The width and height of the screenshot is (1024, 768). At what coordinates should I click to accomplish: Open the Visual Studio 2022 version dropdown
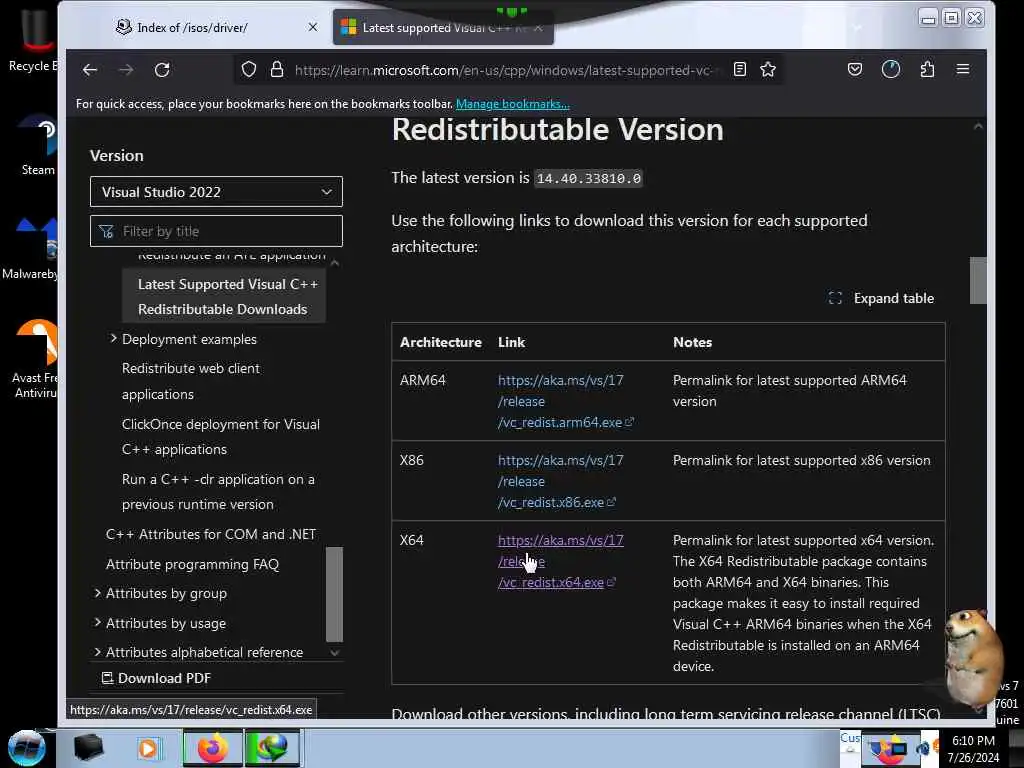coord(216,192)
